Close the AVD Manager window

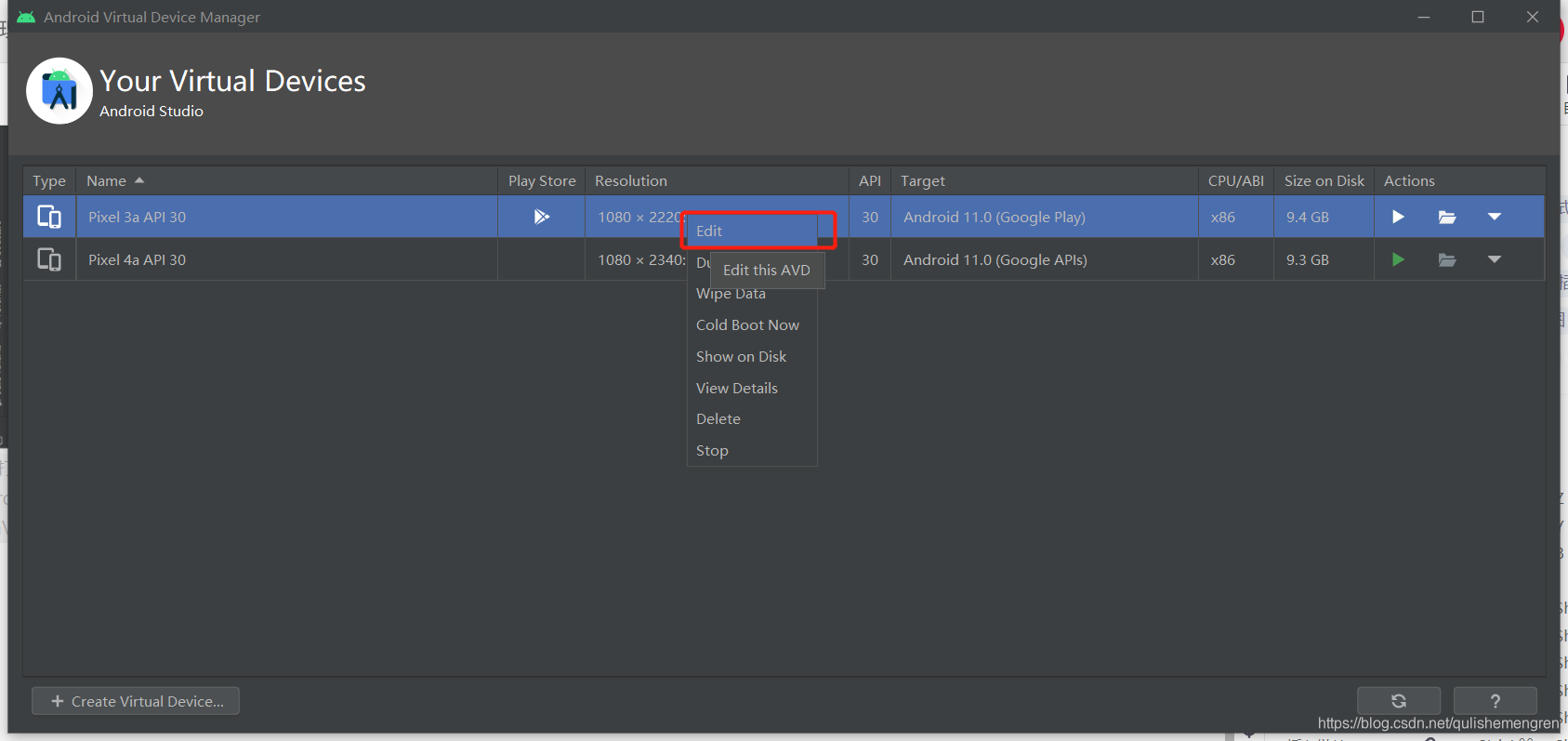tap(1533, 17)
